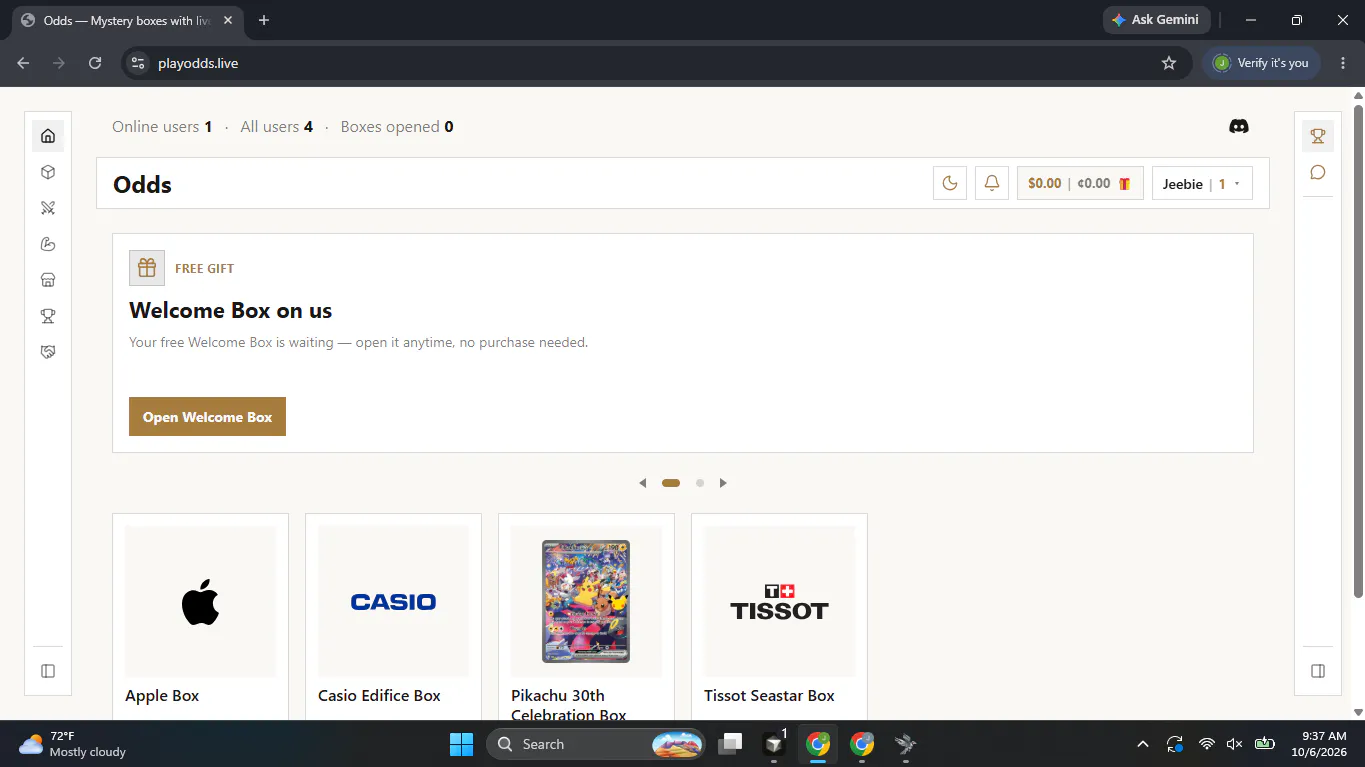Open the Discord link icon
The image size is (1365, 767).
(1238, 127)
